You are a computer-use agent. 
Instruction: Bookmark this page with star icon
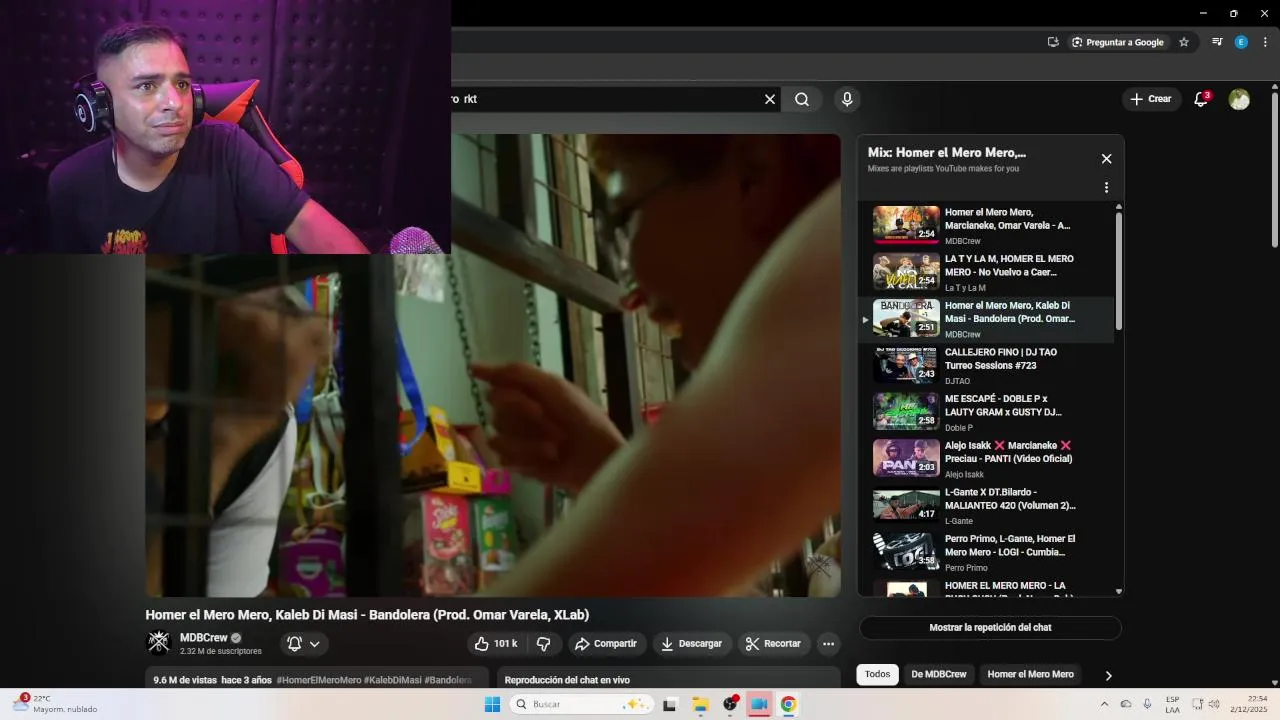pyautogui.click(x=1184, y=42)
